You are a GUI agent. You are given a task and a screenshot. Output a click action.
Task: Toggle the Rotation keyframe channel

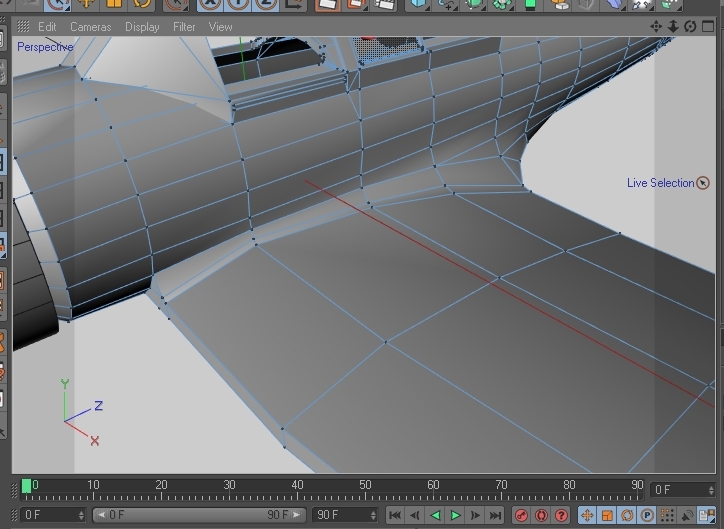point(625,515)
